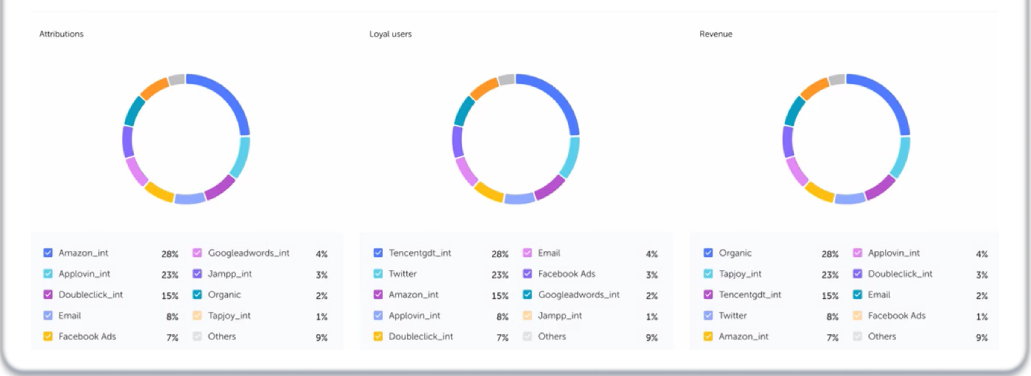Enable Facebook Ads in Revenue legend
The width and height of the screenshot is (1031, 376).
(x=857, y=316)
